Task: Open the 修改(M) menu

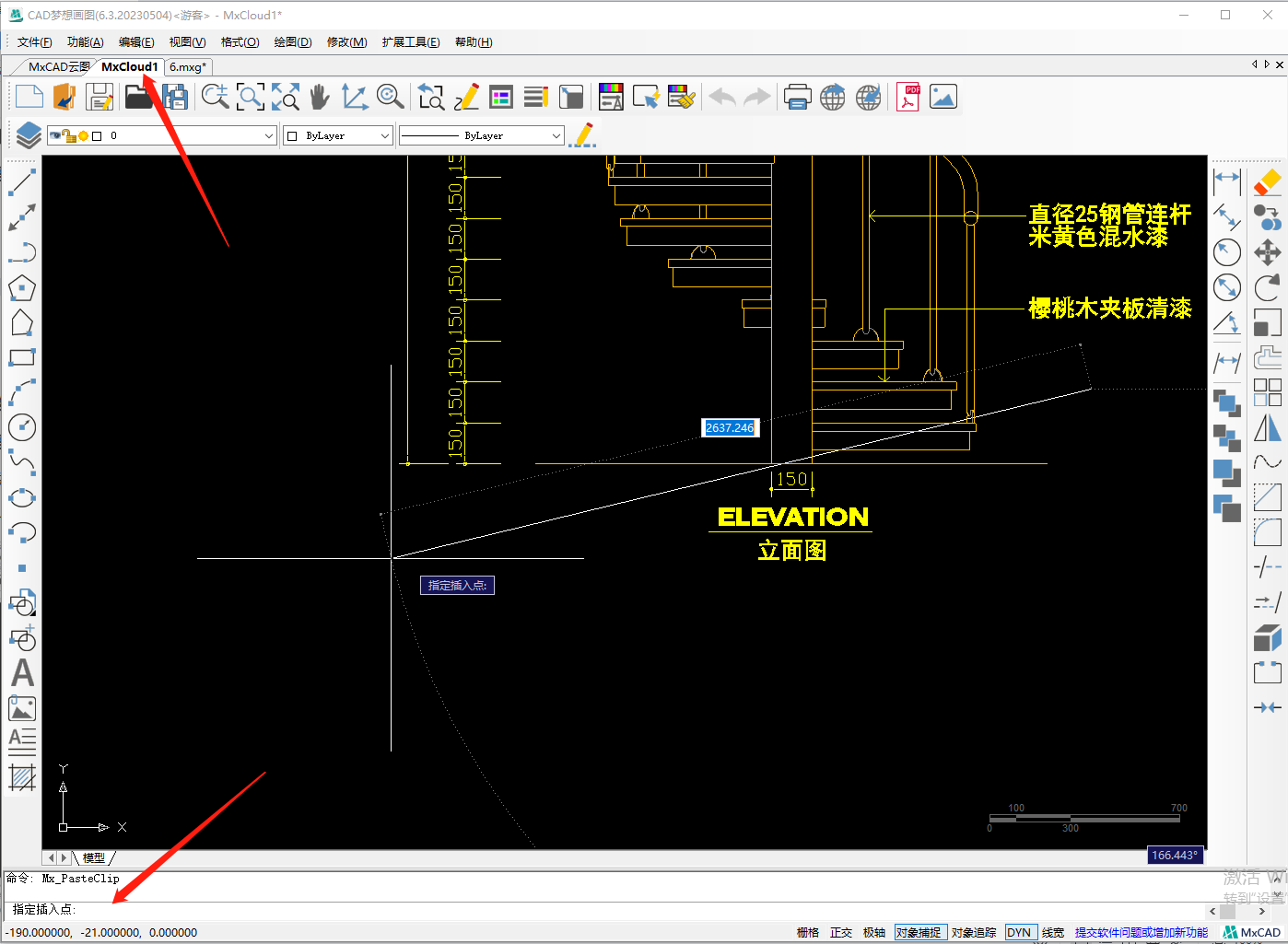Action: pos(347,42)
